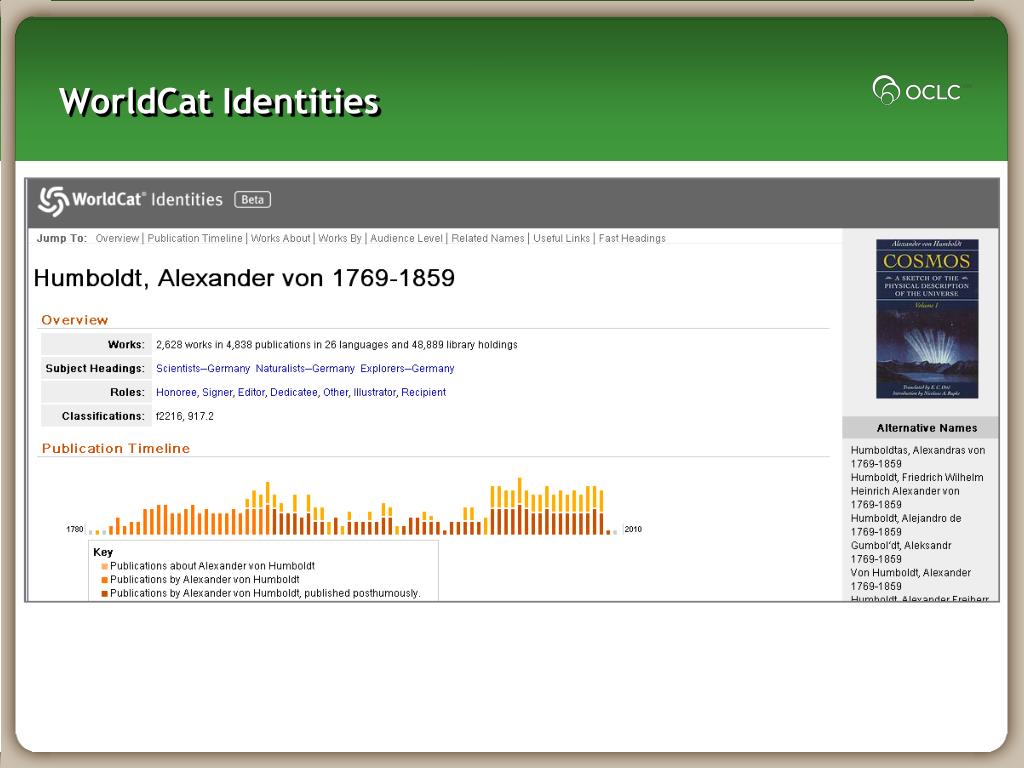Click the Beta badge beside Identities
This screenshot has height=768, width=1024.
(x=253, y=199)
